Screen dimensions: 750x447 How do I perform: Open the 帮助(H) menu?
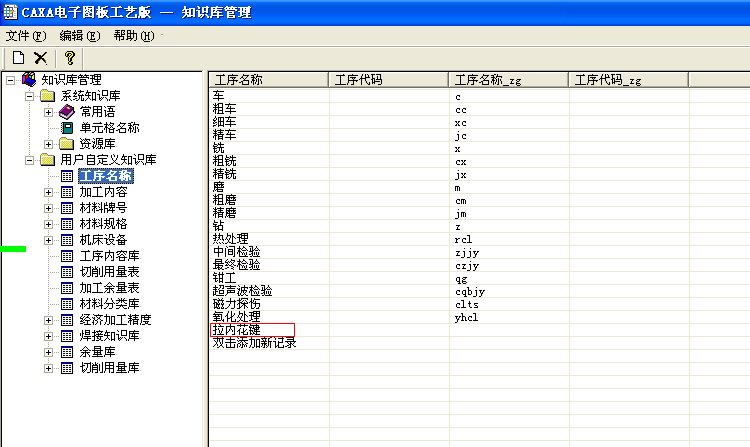tap(134, 36)
